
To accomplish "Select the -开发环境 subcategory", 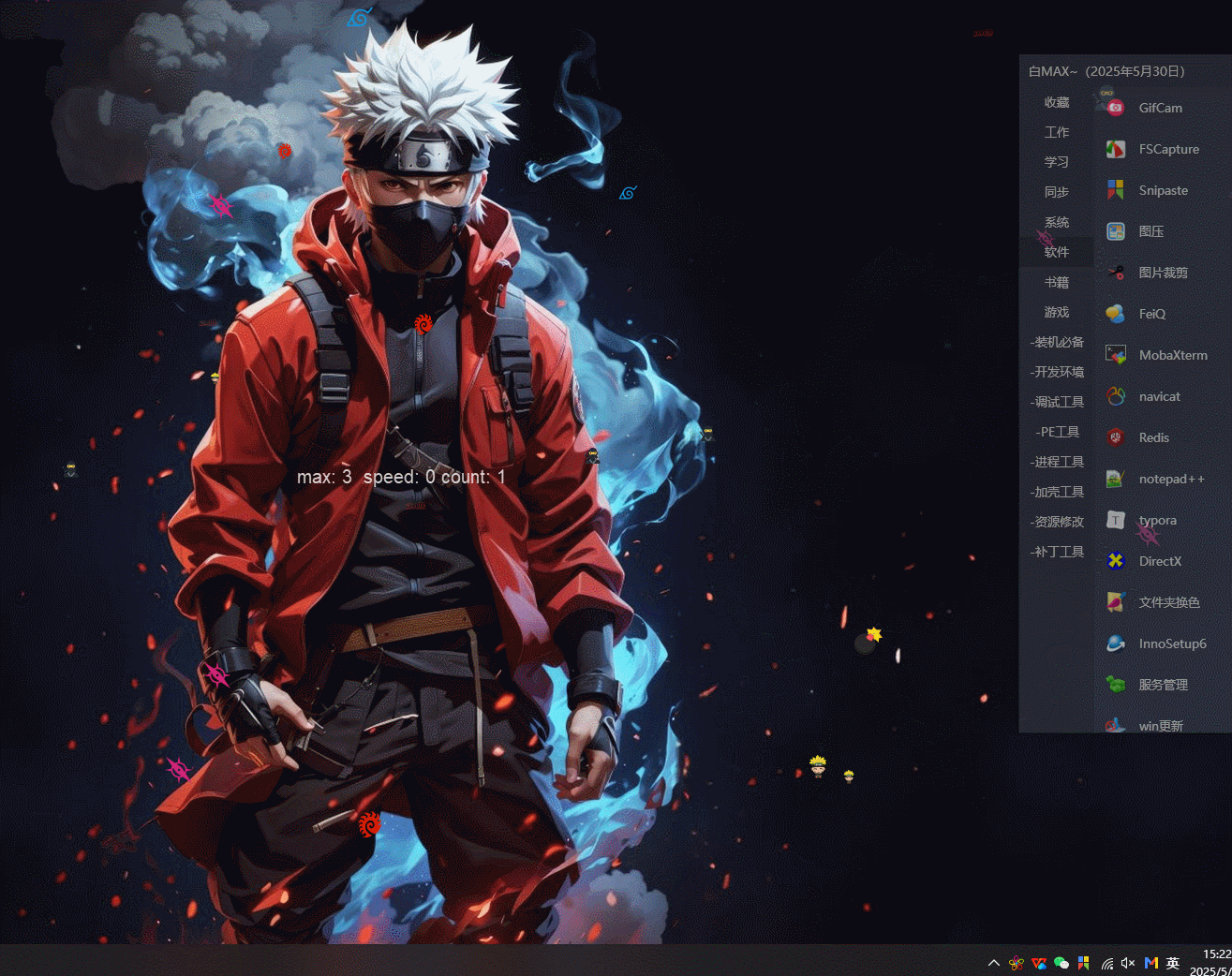I will 1057,372.
